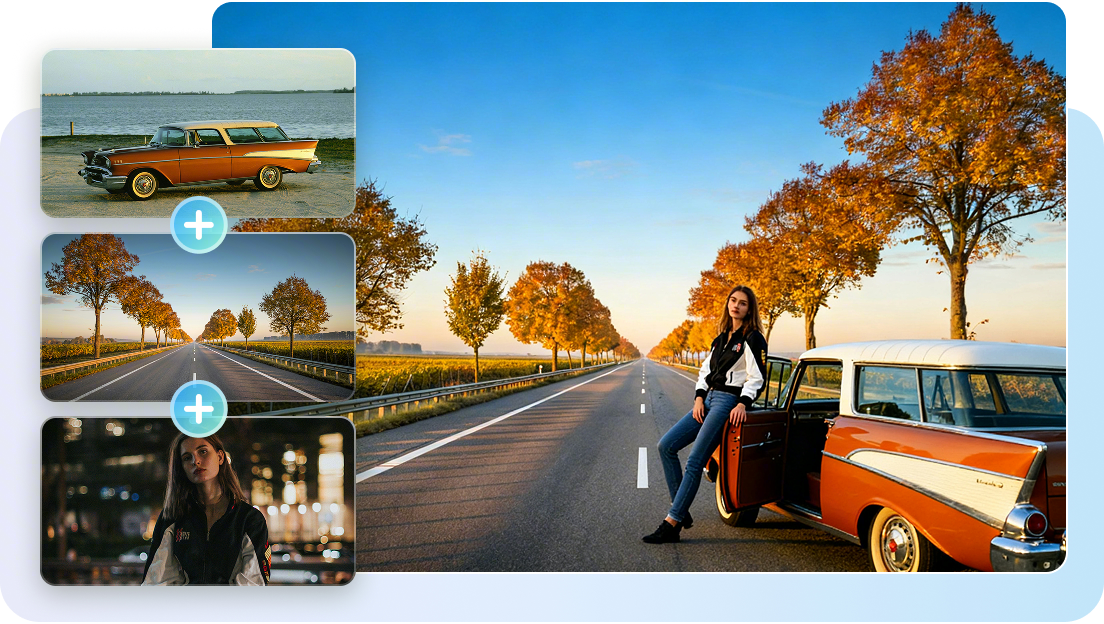Select the orange station wagon thumbnail

[198, 133]
